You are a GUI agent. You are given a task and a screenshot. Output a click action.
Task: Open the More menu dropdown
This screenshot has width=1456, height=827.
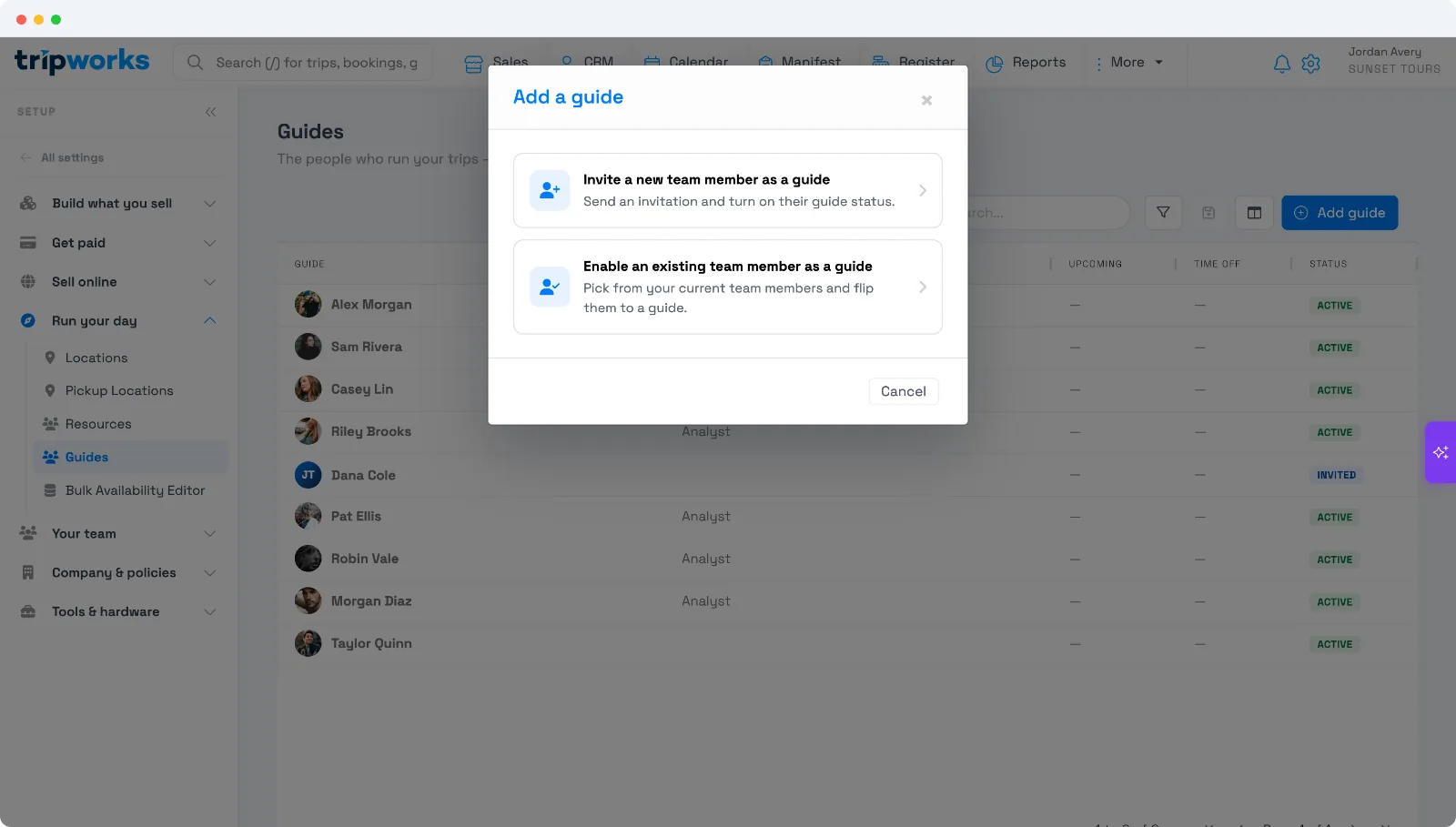pos(1128,63)
